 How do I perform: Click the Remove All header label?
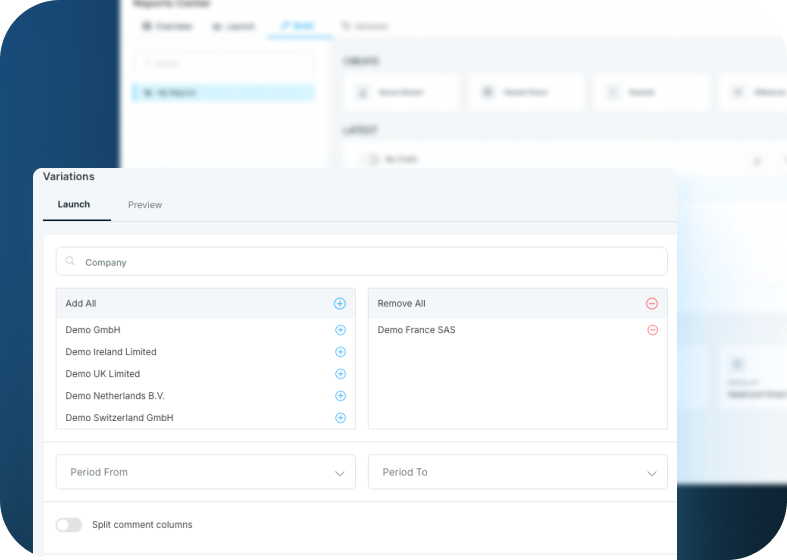[402, 304]
